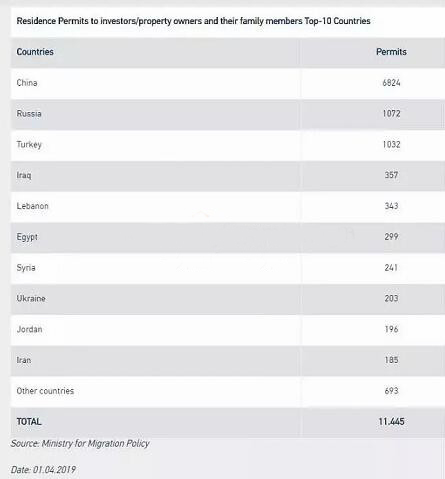Click the table title about Residence Permits
Viewport: 445px width, 479px height.
pos(193,21)
